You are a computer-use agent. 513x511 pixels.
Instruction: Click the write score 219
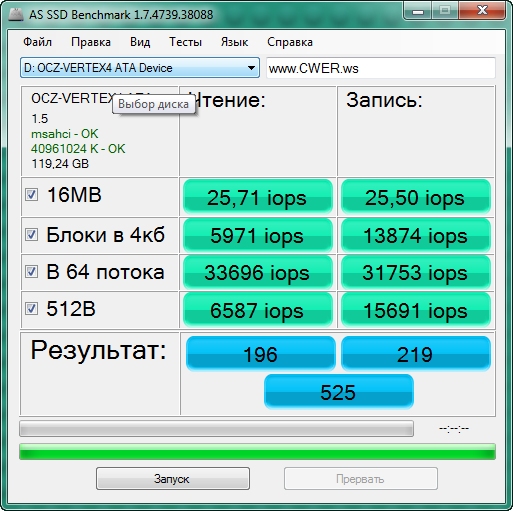pyautogui.click(x=416, y=354)
